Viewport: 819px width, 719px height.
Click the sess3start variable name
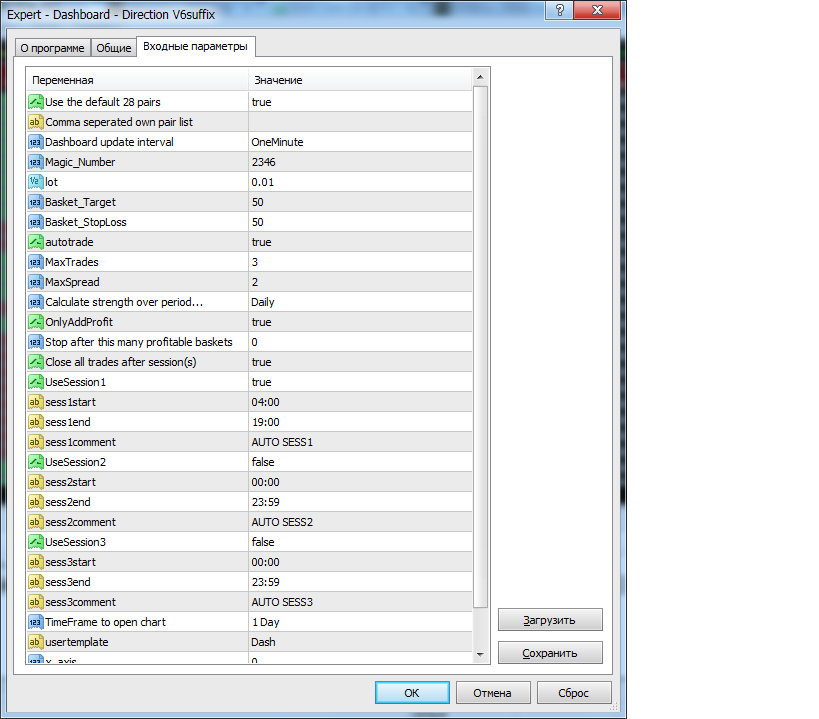click(x=71, y=562)
